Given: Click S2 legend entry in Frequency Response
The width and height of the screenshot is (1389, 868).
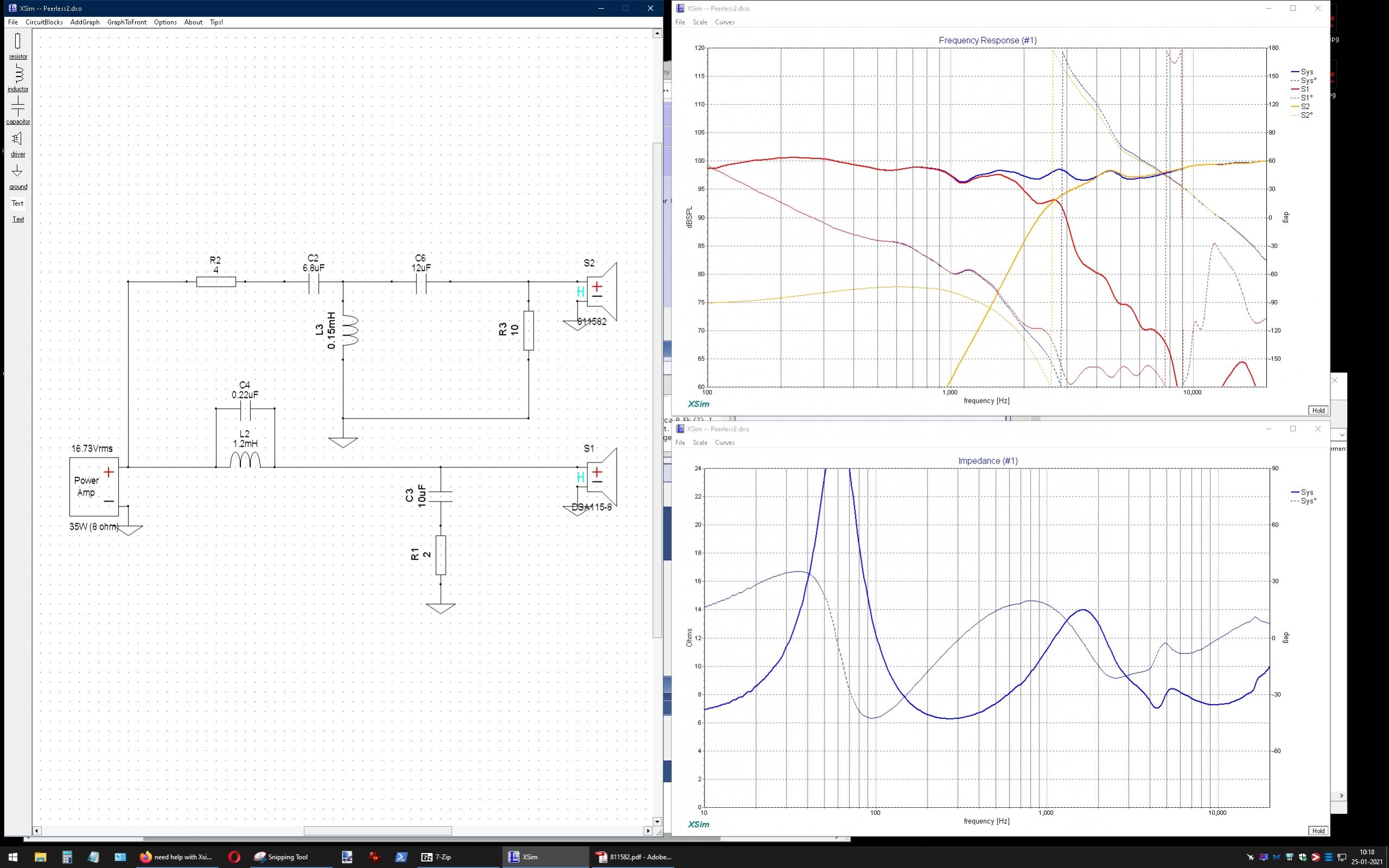Looking at the screenshot, I should (x=1300, y=107).
